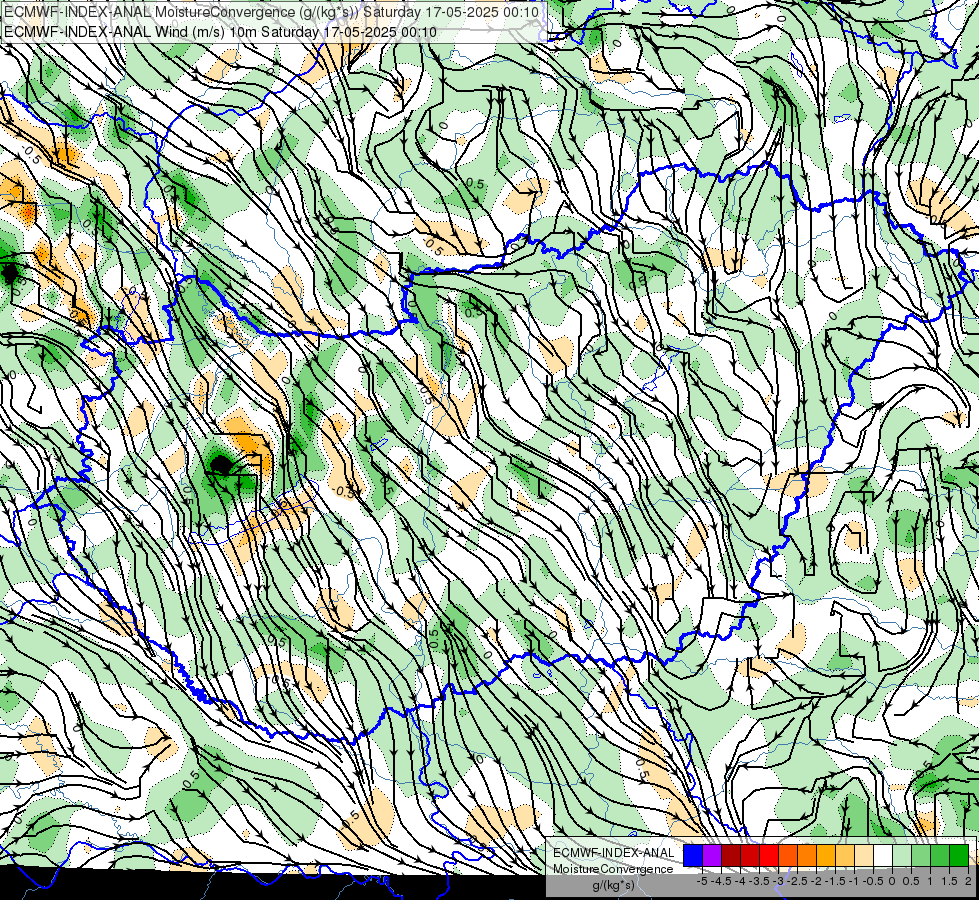The image size is (979, 900).
Task: Click the -2.5 legend tick label
Action: click(798, 881)
